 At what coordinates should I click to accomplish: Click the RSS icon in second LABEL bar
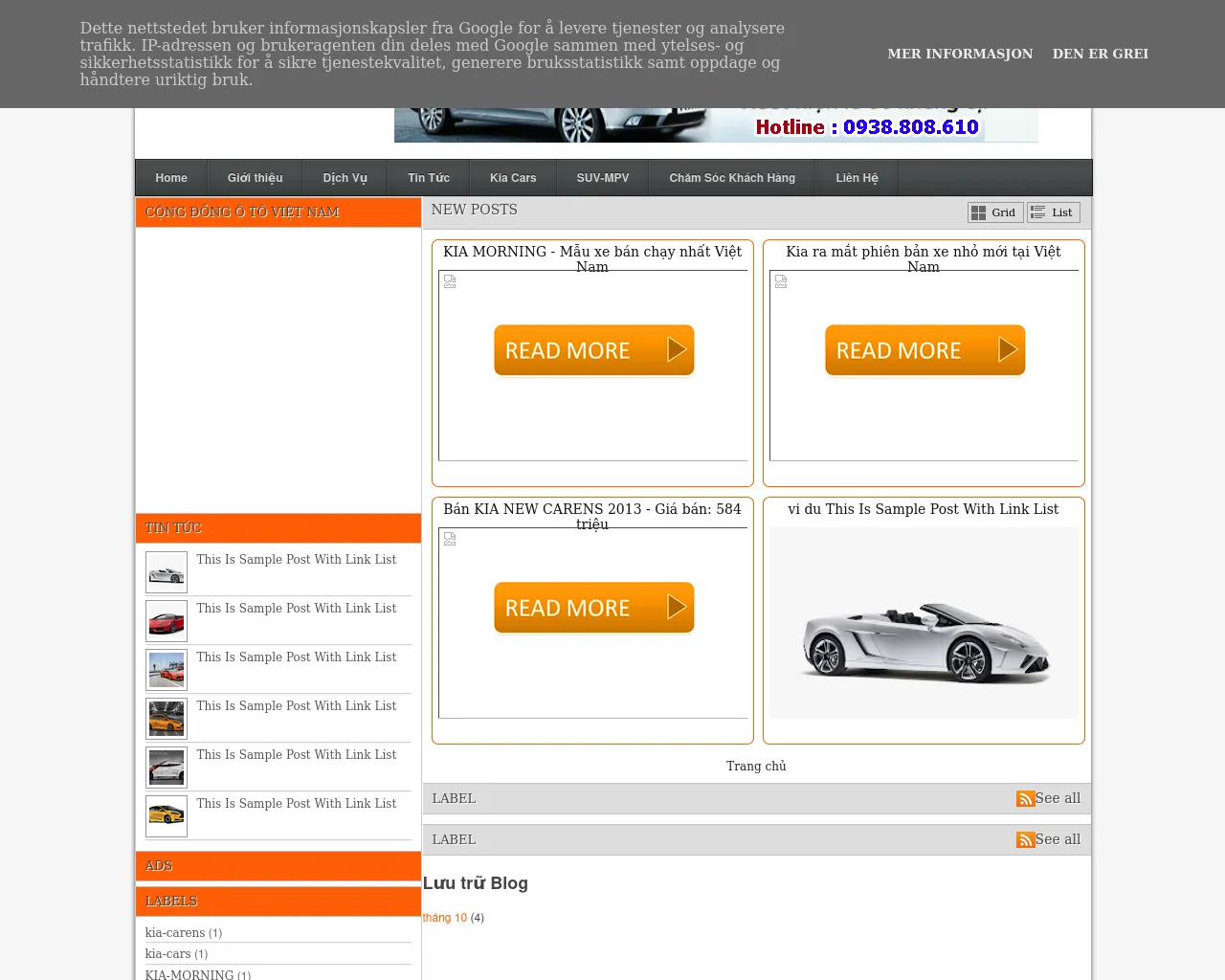(x=1025, y=839)
